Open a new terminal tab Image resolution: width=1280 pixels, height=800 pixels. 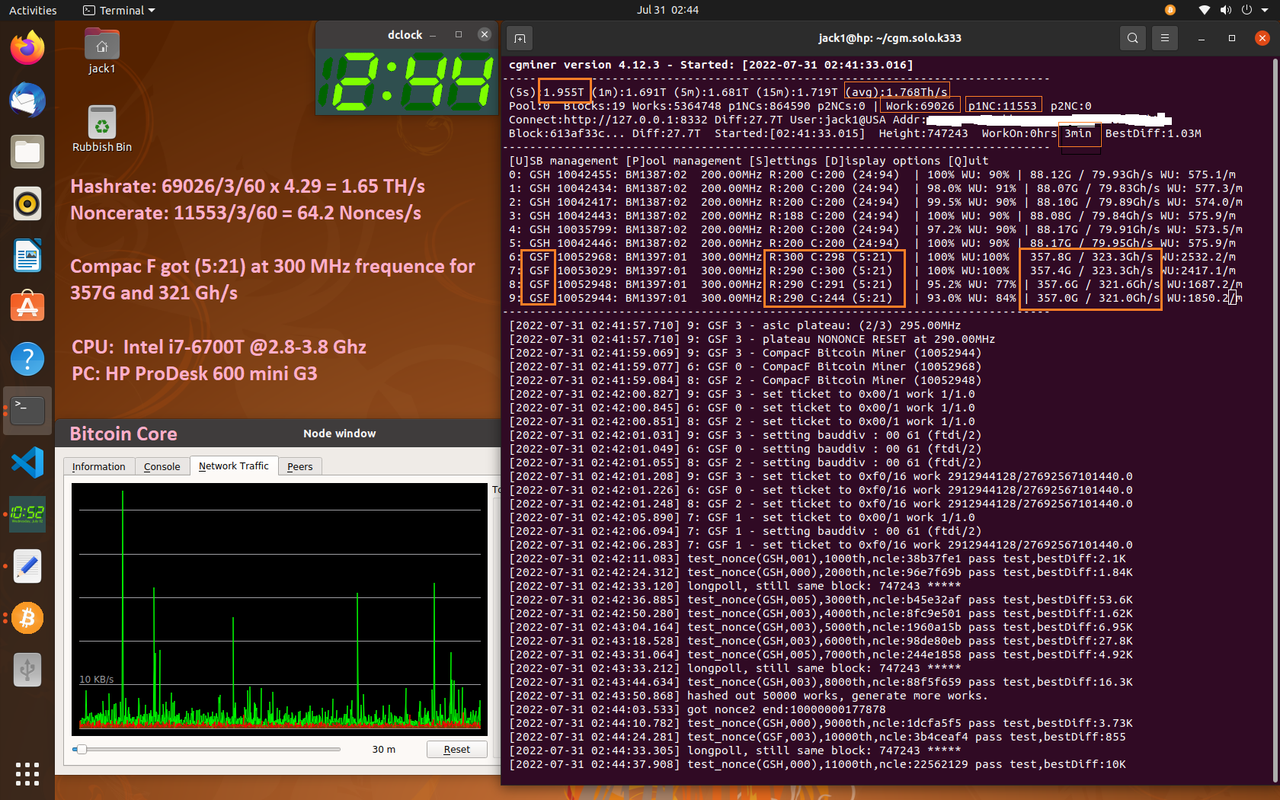pyautogui.click(x=519, y=38)
